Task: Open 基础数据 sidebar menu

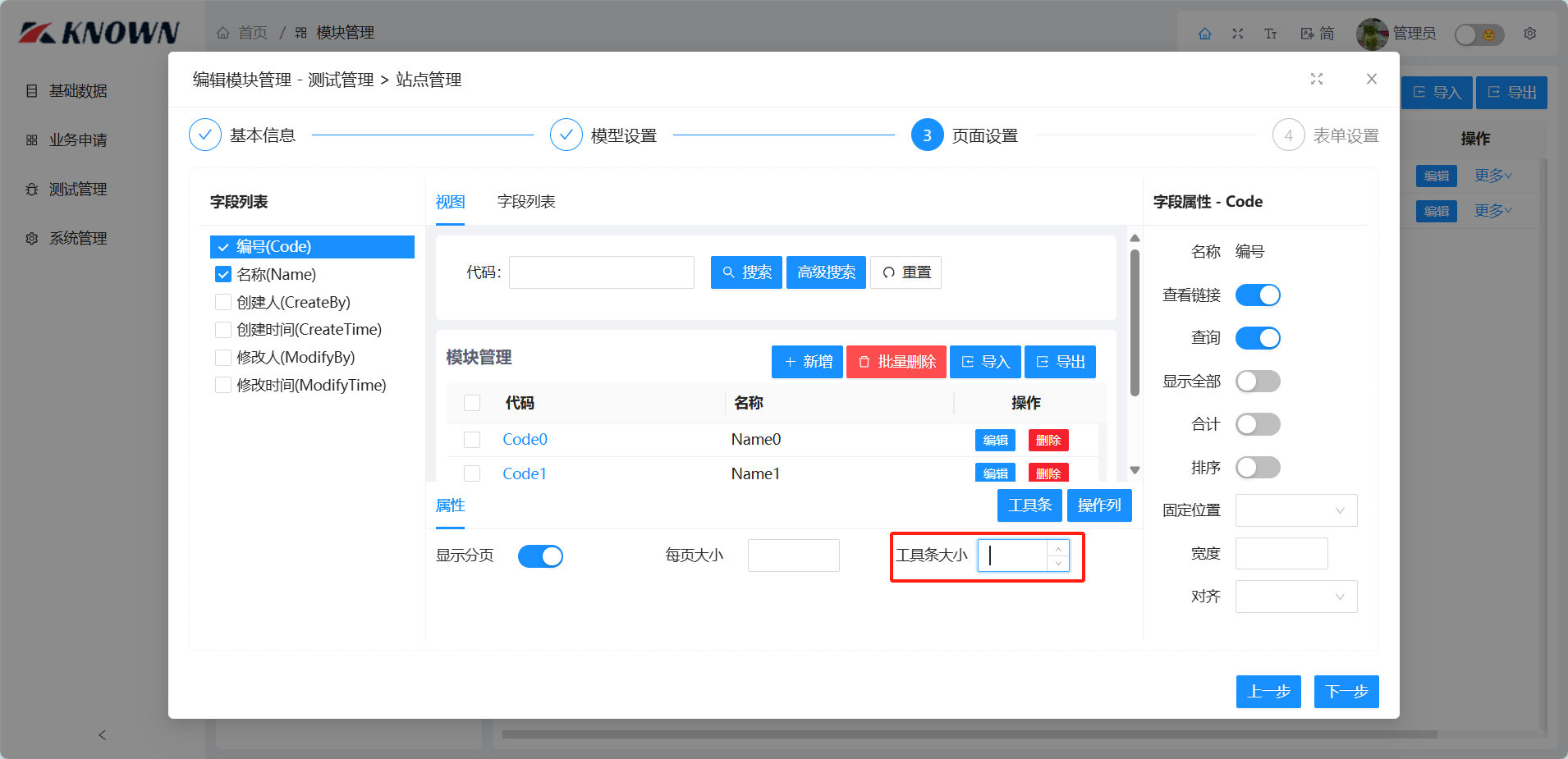Action: point(78,91)
